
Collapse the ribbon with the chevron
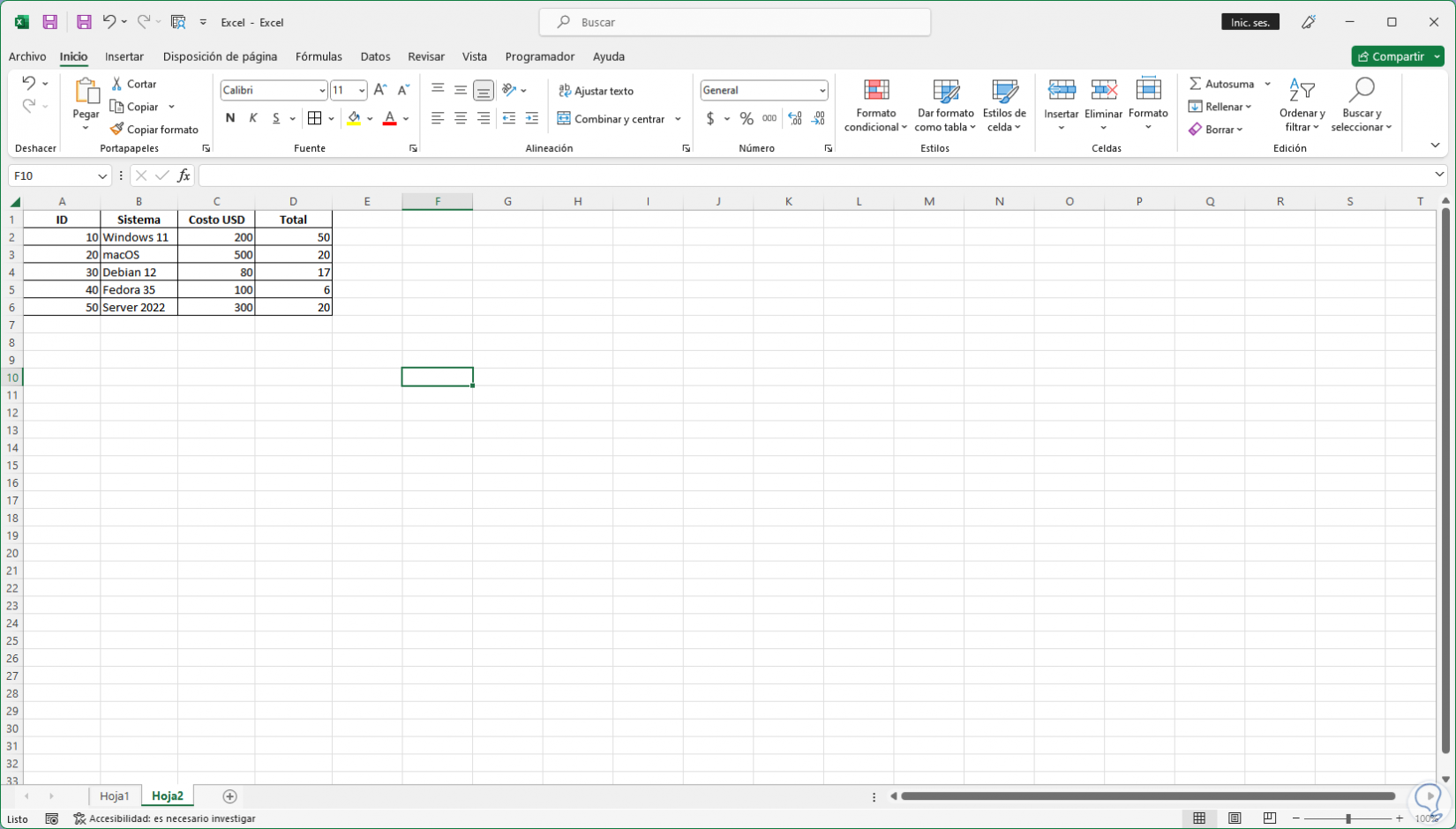1435,146
